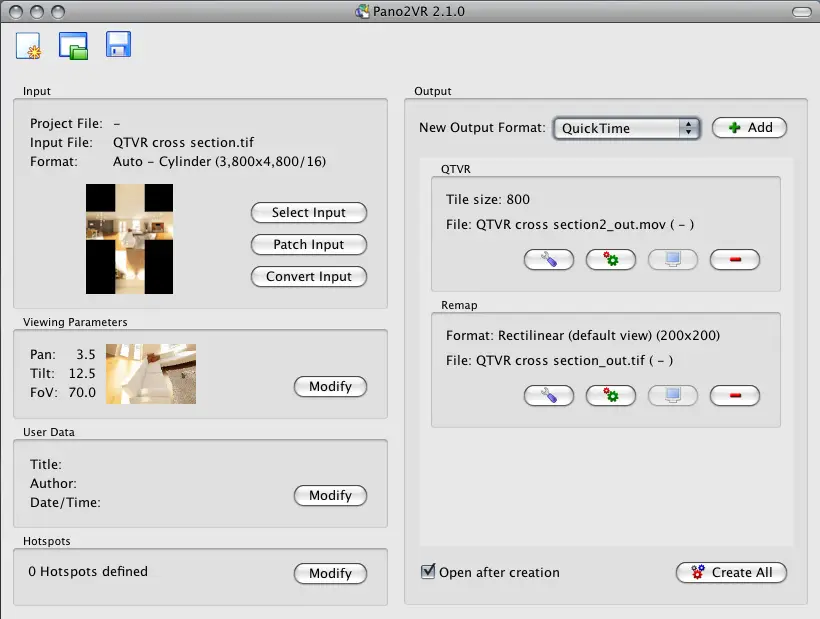Generate QTVR output with gears button

click(x=610, y=259)
